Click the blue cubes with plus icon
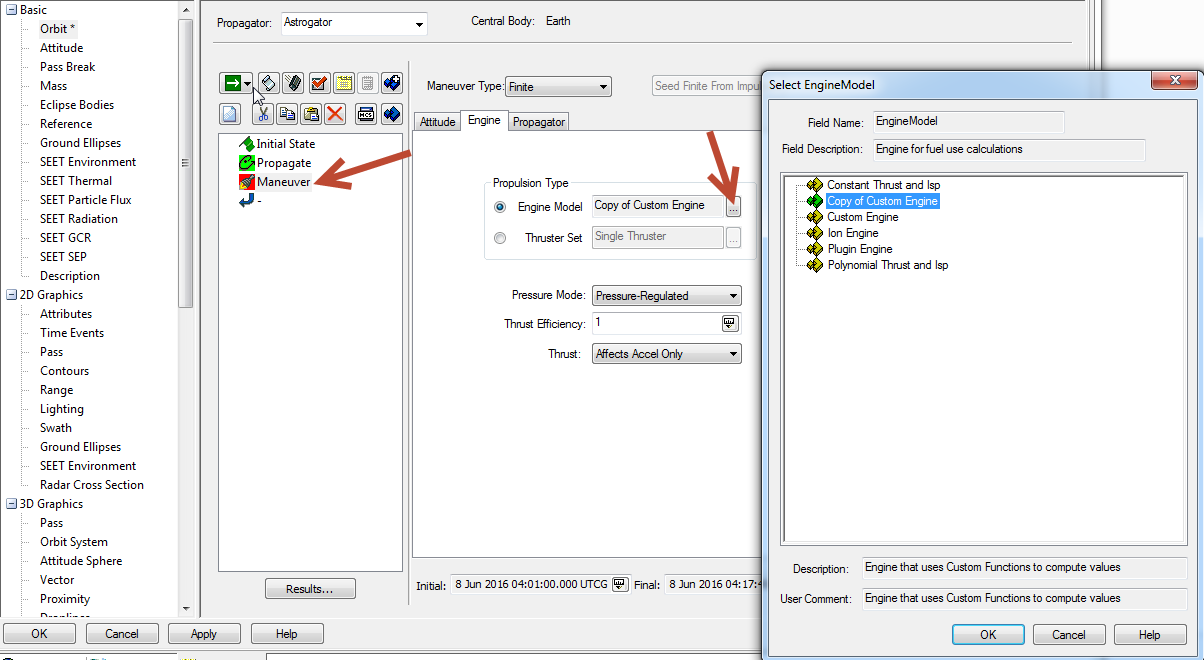The height and width of the screenshot is (660, 1204). click(392, 84)
